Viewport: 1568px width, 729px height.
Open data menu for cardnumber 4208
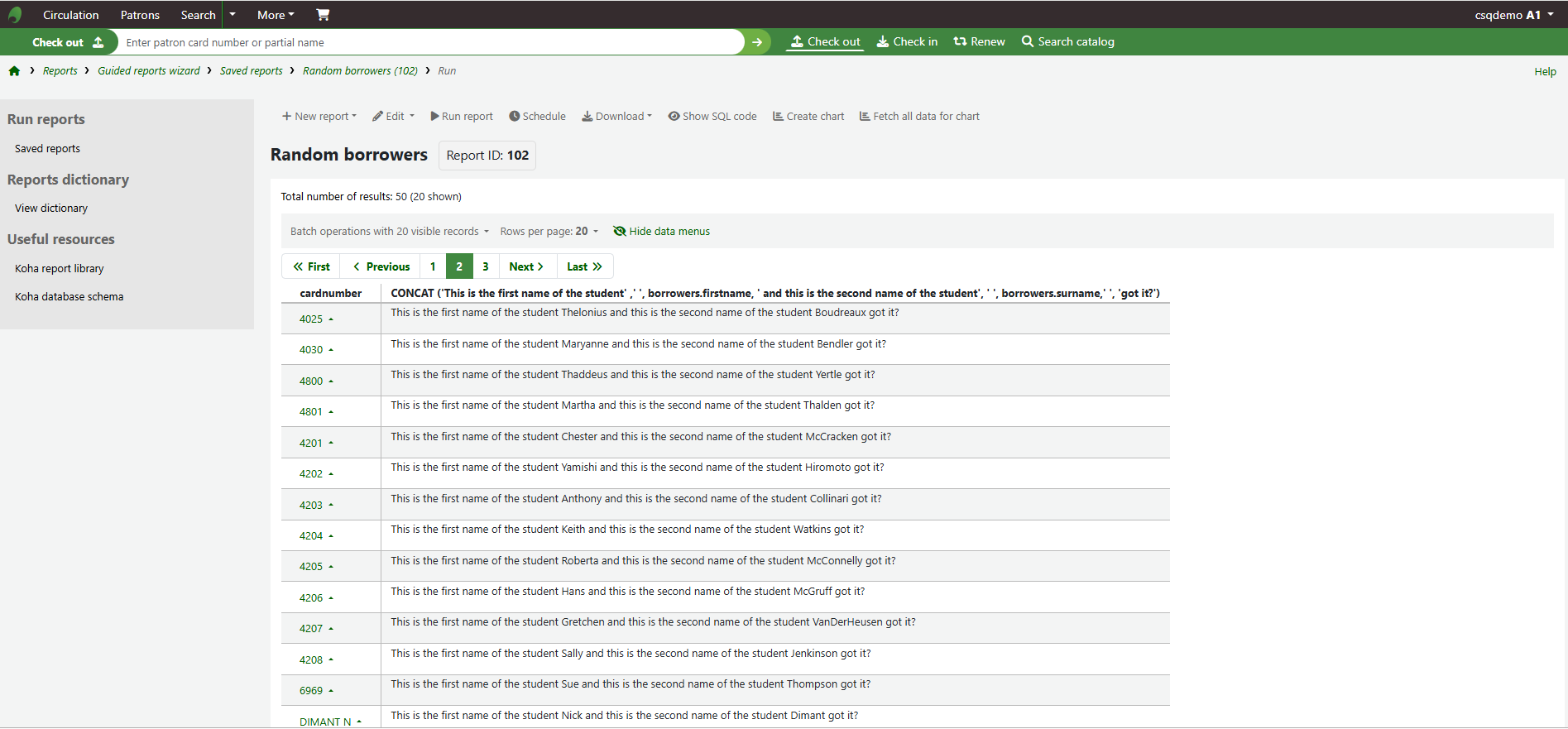316,660
